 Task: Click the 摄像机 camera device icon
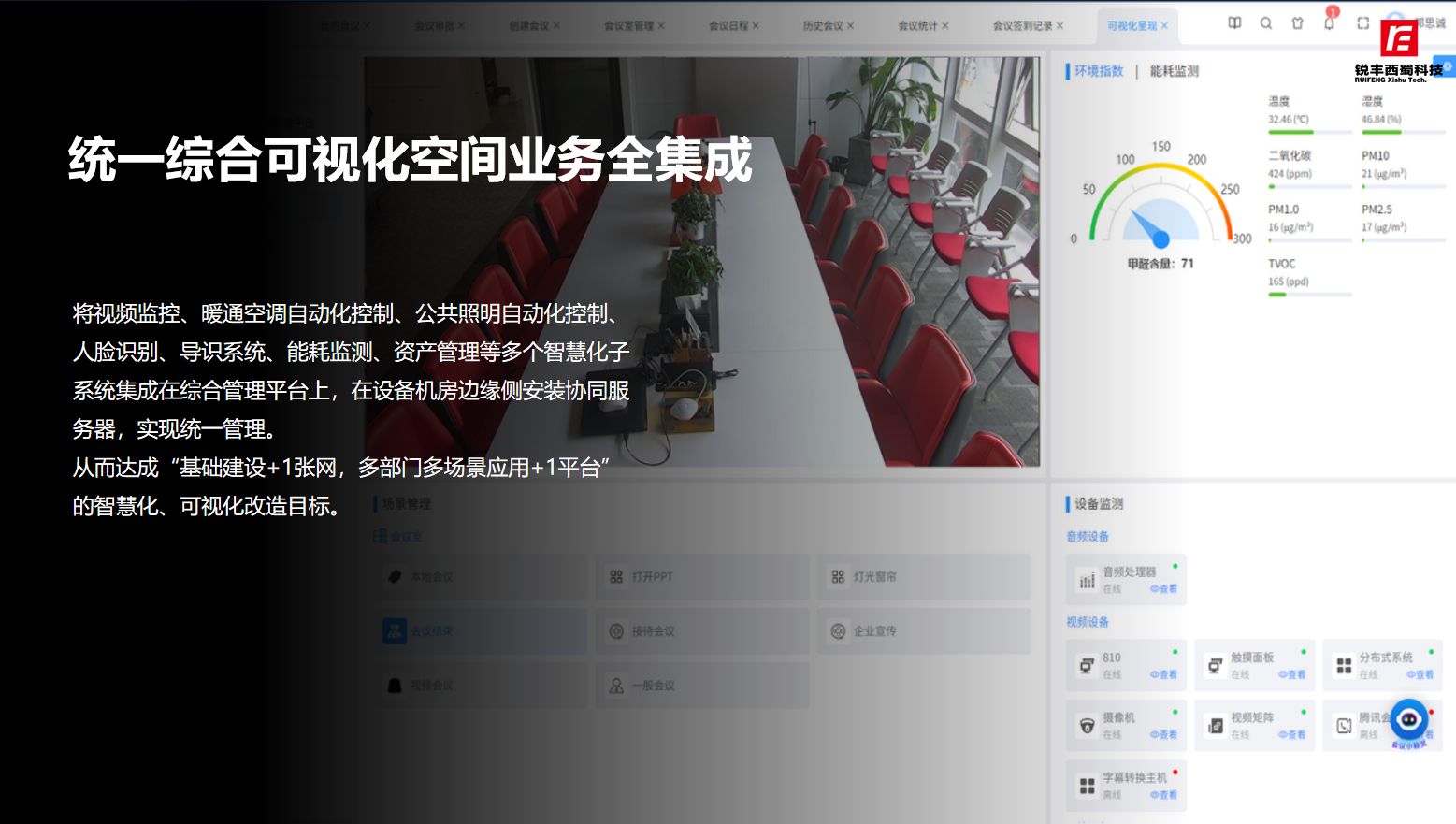(x=1087, y=726)
